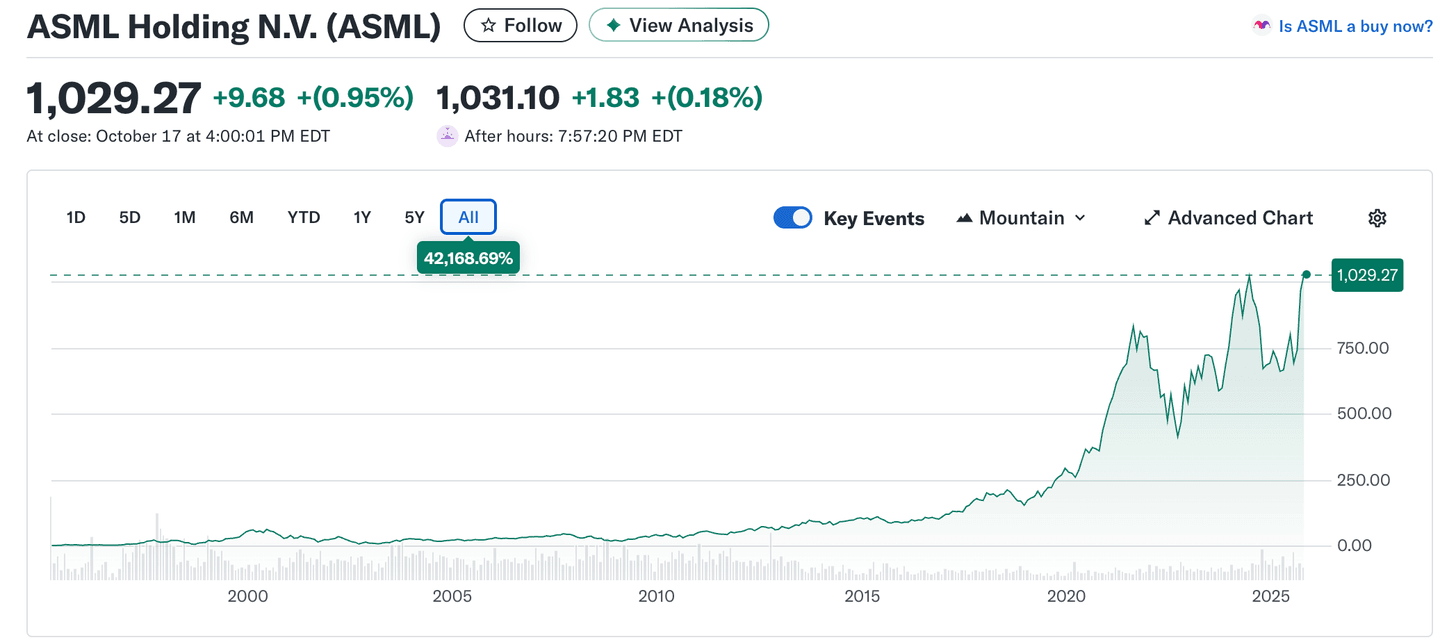Viewport: 1440px width, 642px height.
Task: Click the sparkle icon in View Analysis
Action: pyautogui.click(x=613, y=26)
